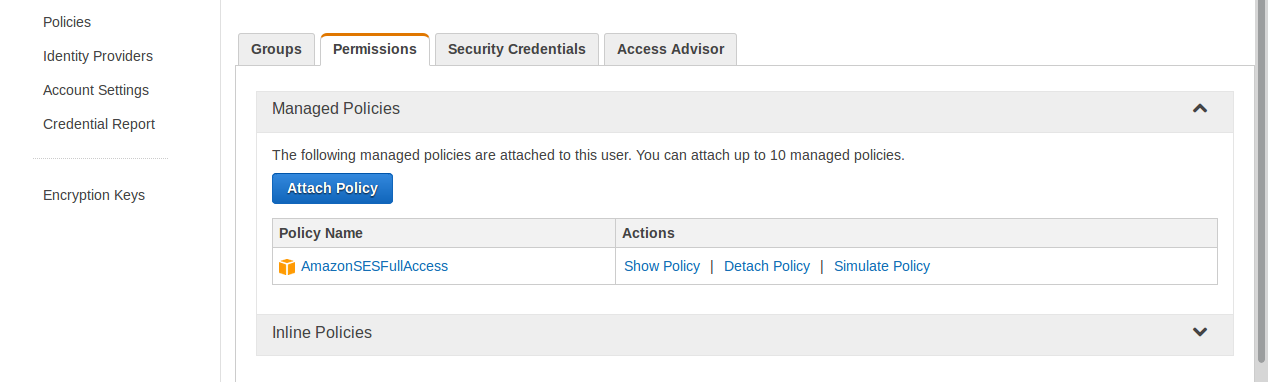Click the Attach Policy button

[332, 188]
